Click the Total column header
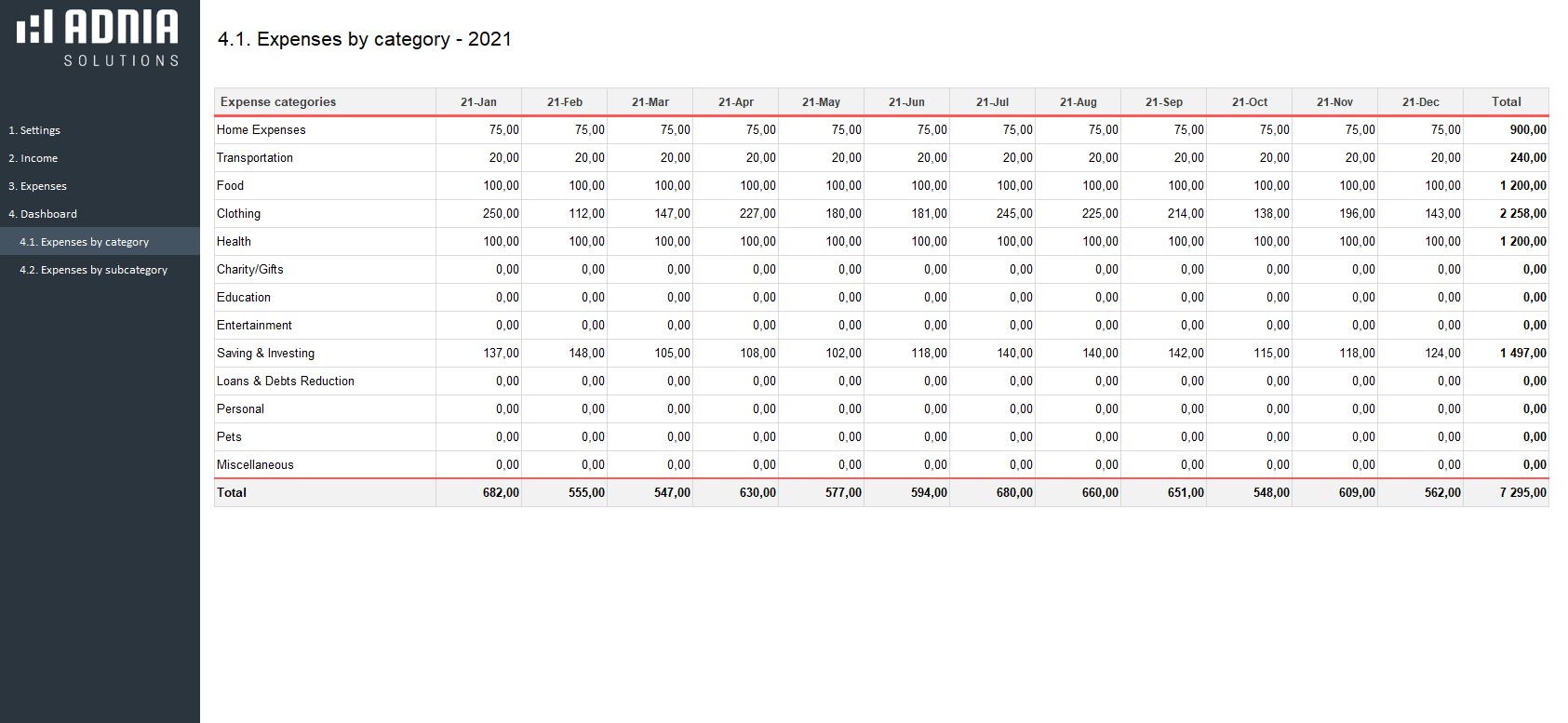1568x723 pixels. (x=1506, y=102)
